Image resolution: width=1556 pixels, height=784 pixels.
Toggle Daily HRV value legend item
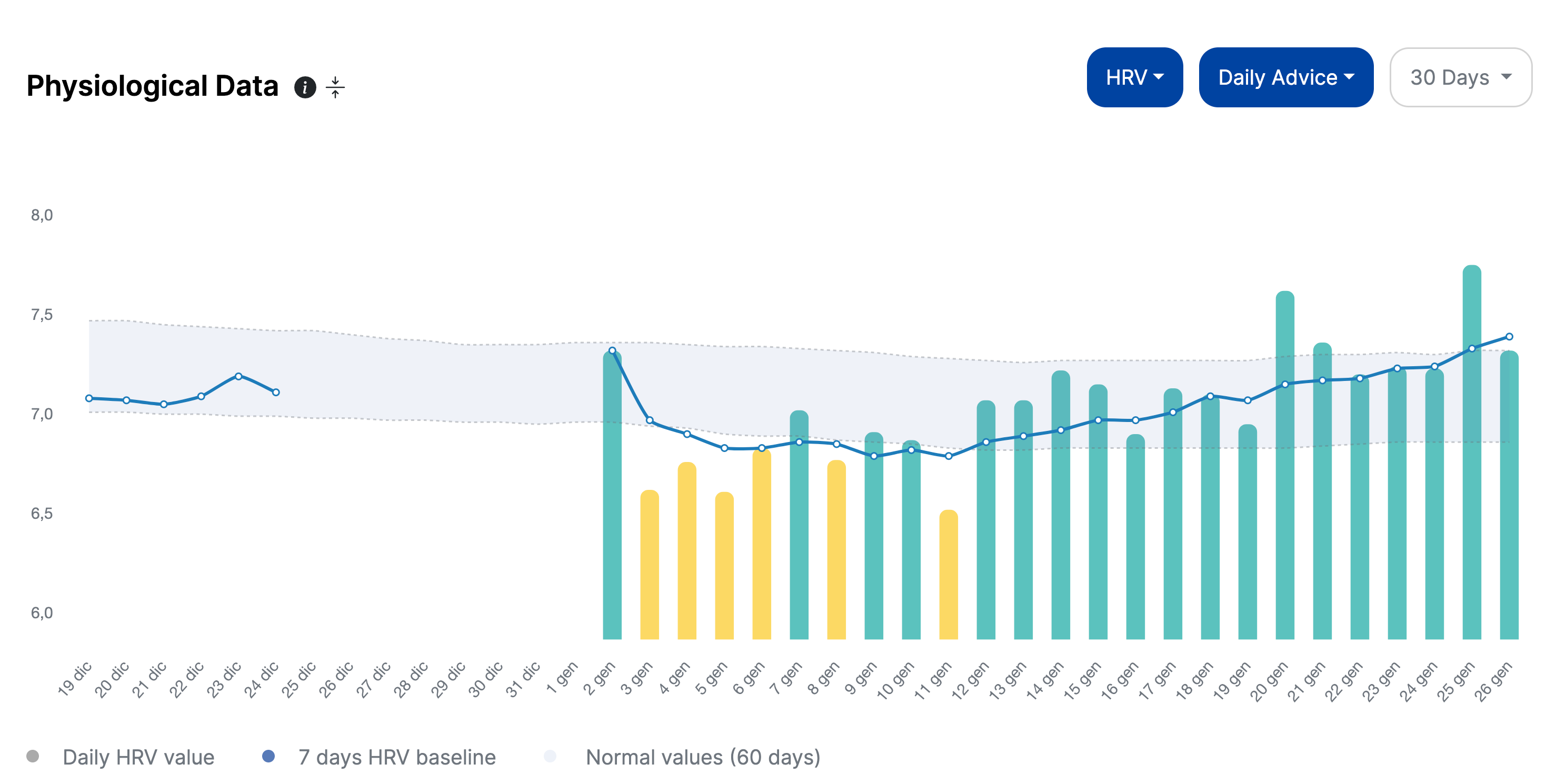[138, 757]
